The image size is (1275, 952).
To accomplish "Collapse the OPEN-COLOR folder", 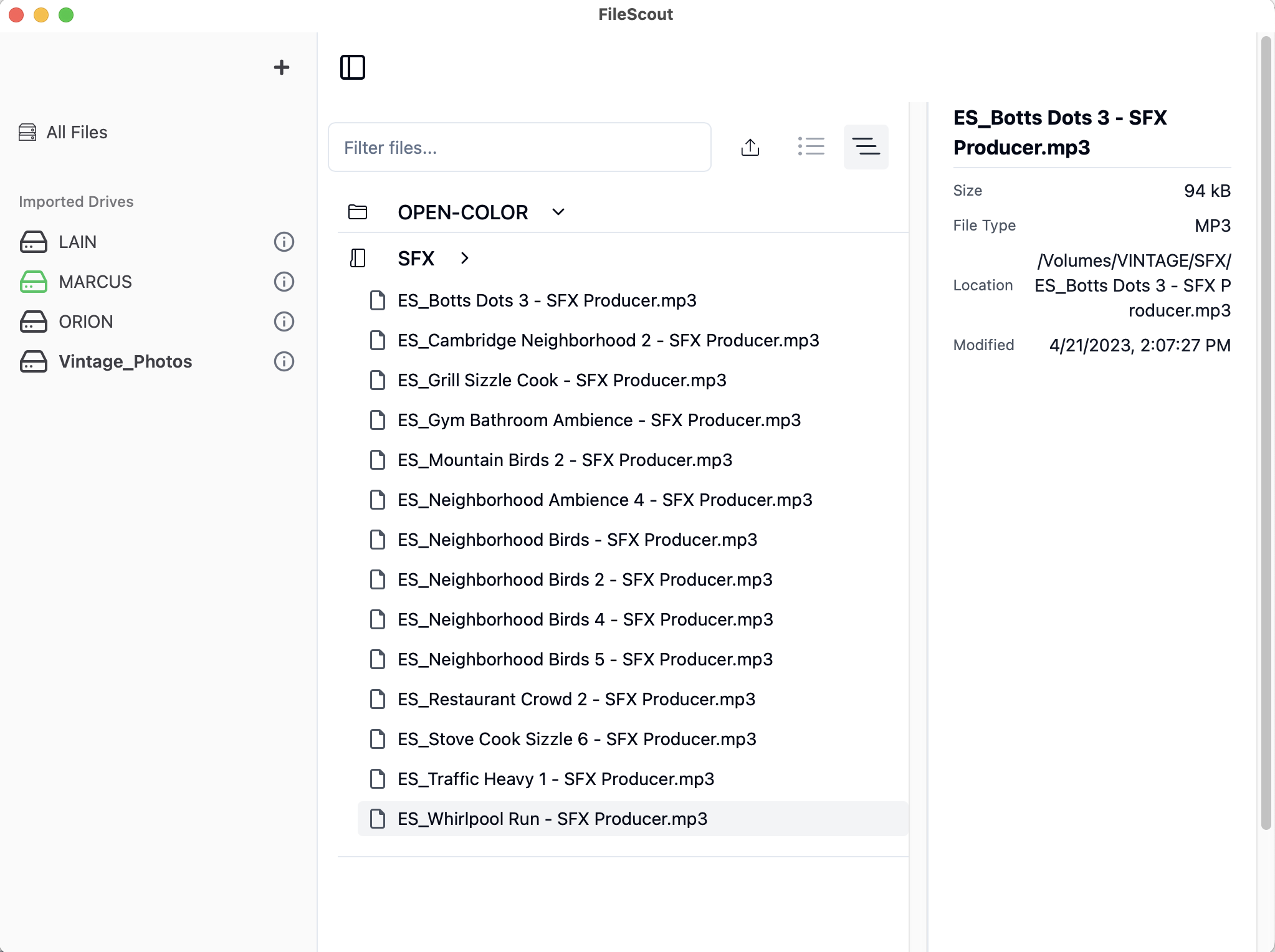I will tap(557, 212).
